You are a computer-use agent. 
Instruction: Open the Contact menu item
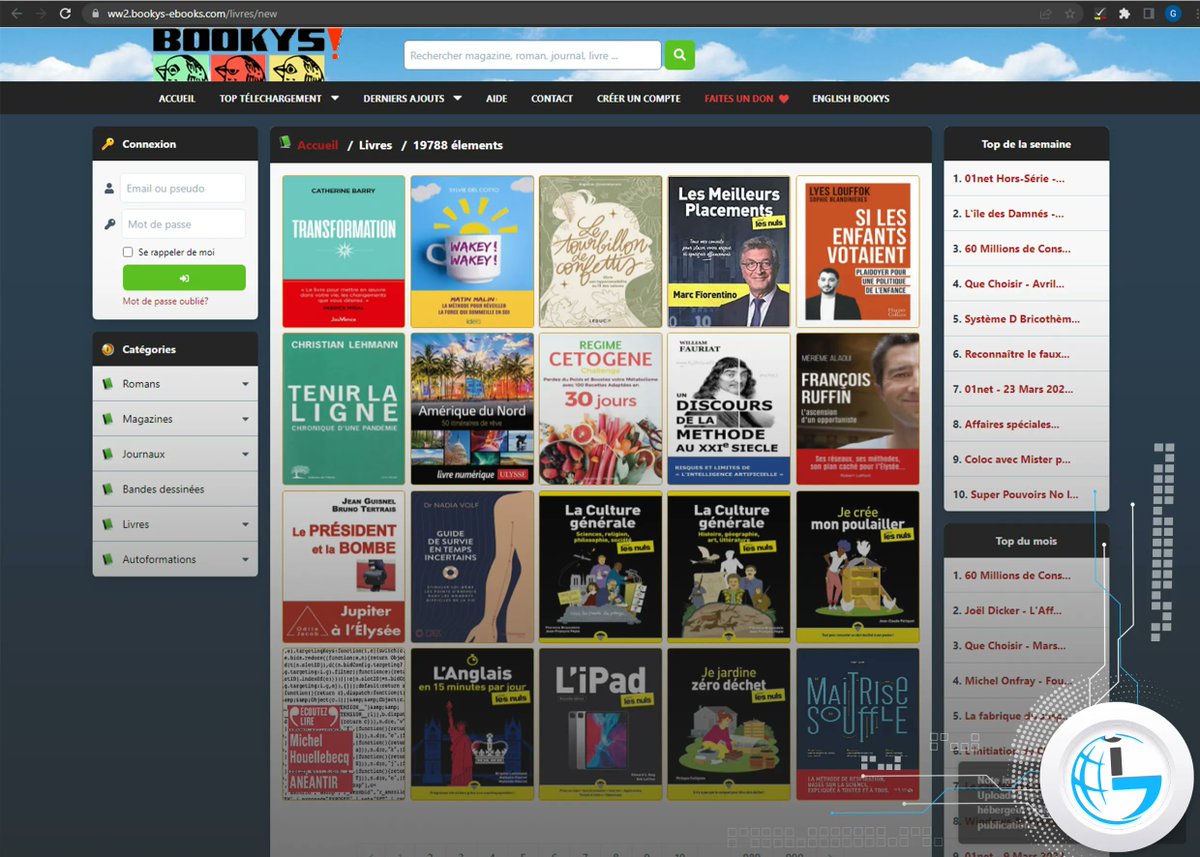[x=552, y=98]
